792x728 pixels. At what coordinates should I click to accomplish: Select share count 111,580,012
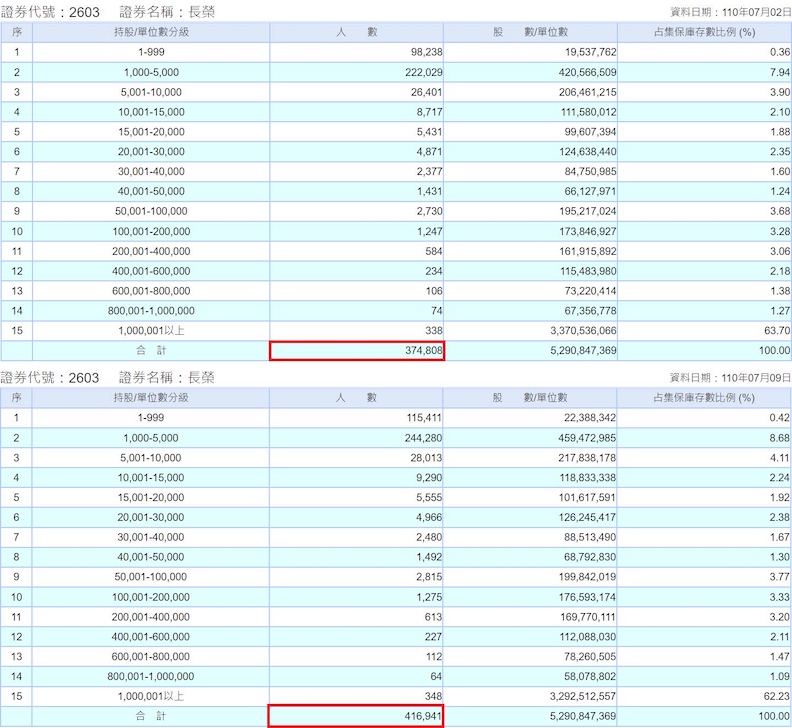[x=588, y=112]
